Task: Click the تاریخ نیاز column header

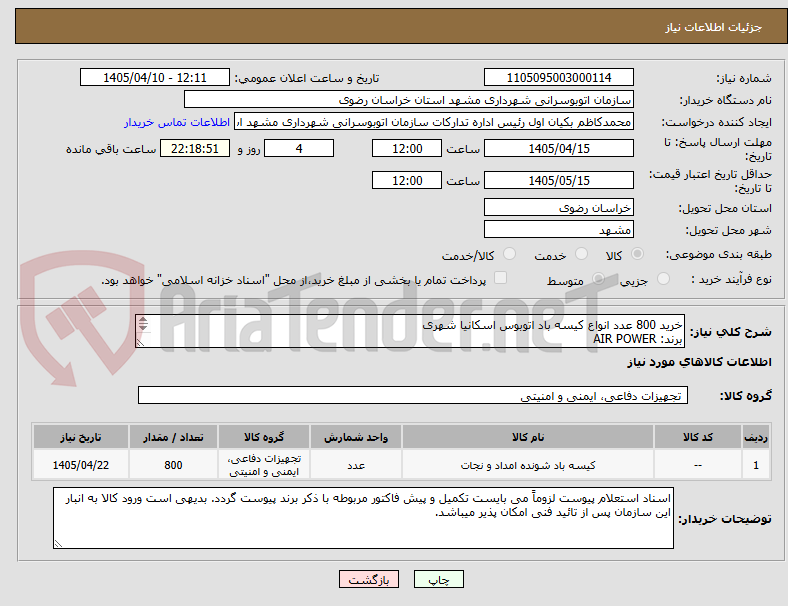Action: click(x=81, y=437)
